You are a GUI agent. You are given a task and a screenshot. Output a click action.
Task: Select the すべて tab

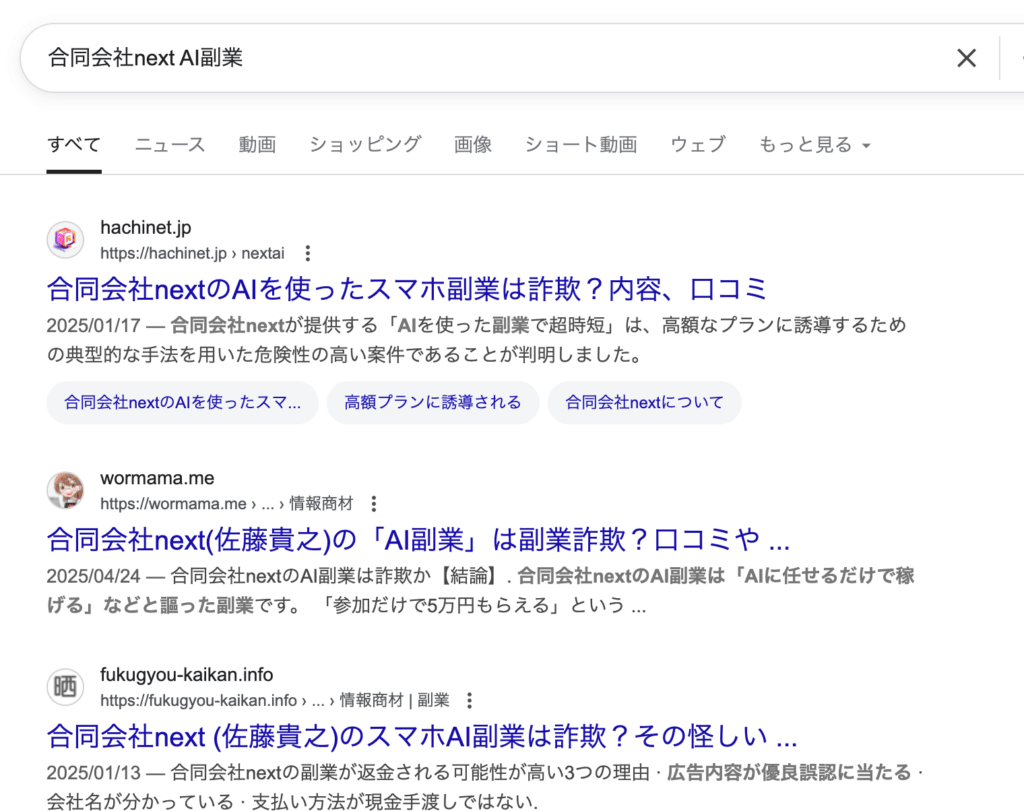tap(74, 144)
